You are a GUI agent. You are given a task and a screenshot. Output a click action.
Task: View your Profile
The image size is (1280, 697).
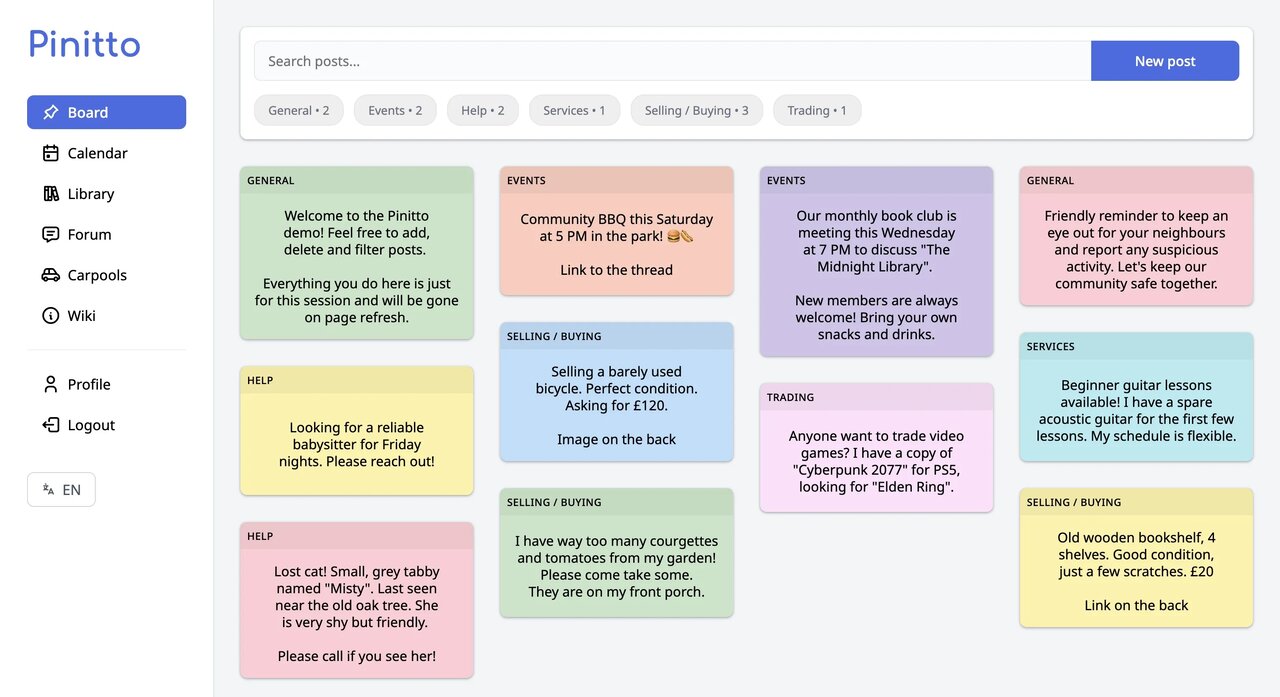89,384
